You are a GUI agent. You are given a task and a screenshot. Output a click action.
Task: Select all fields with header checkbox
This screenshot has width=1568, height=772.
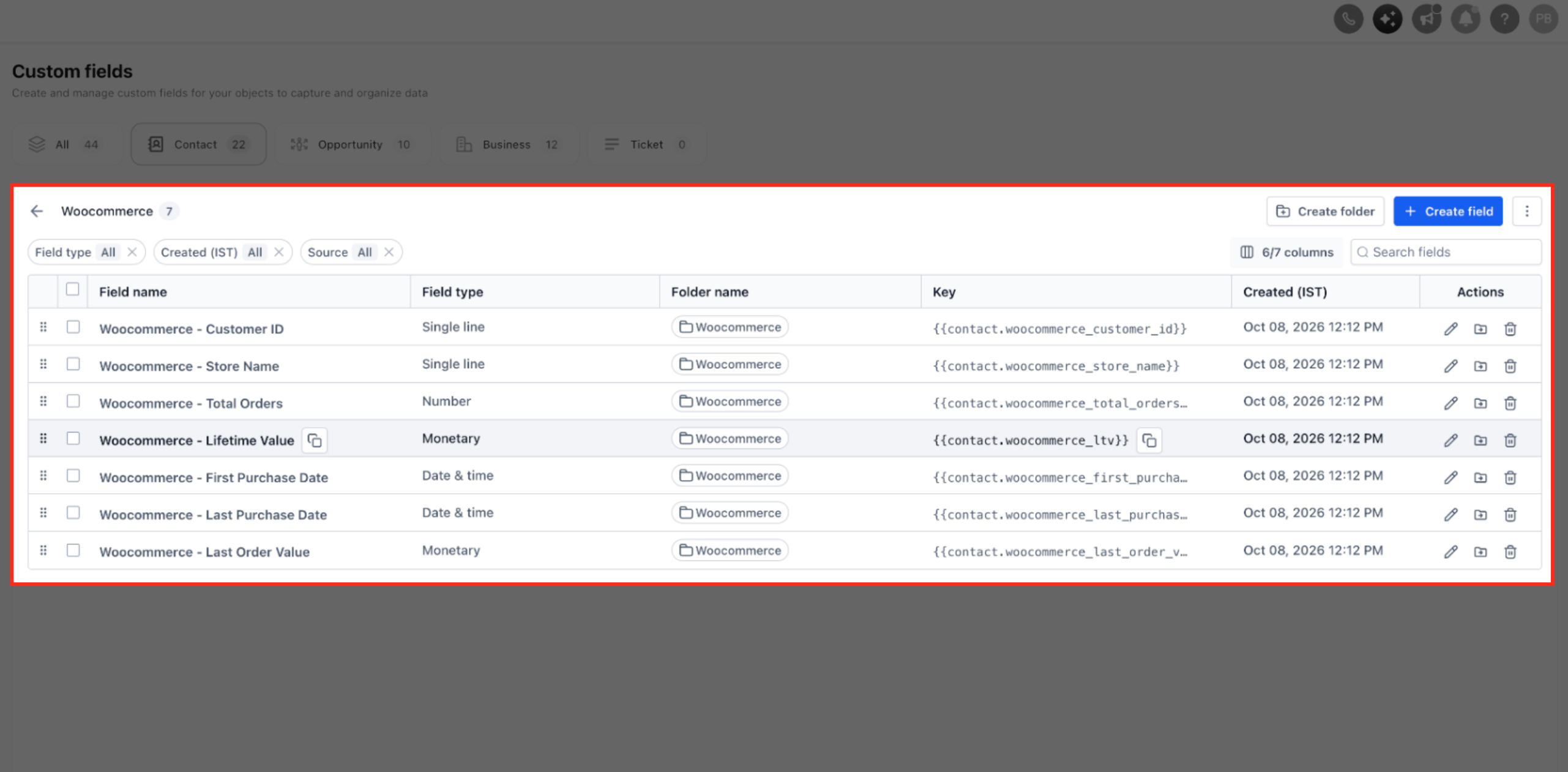tap(73, 289)
